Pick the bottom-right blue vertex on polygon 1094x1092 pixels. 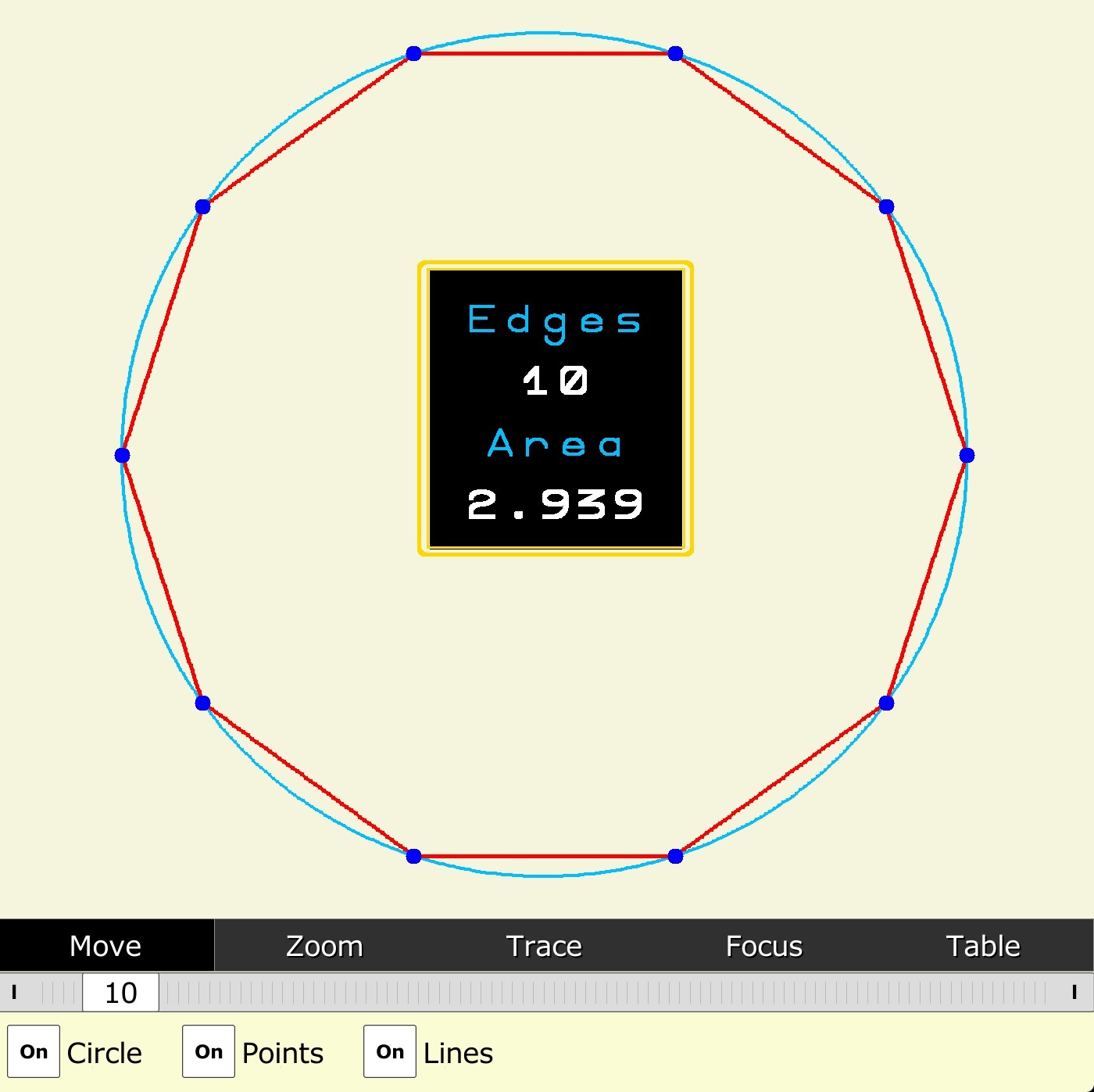click(x=676, y=856)
